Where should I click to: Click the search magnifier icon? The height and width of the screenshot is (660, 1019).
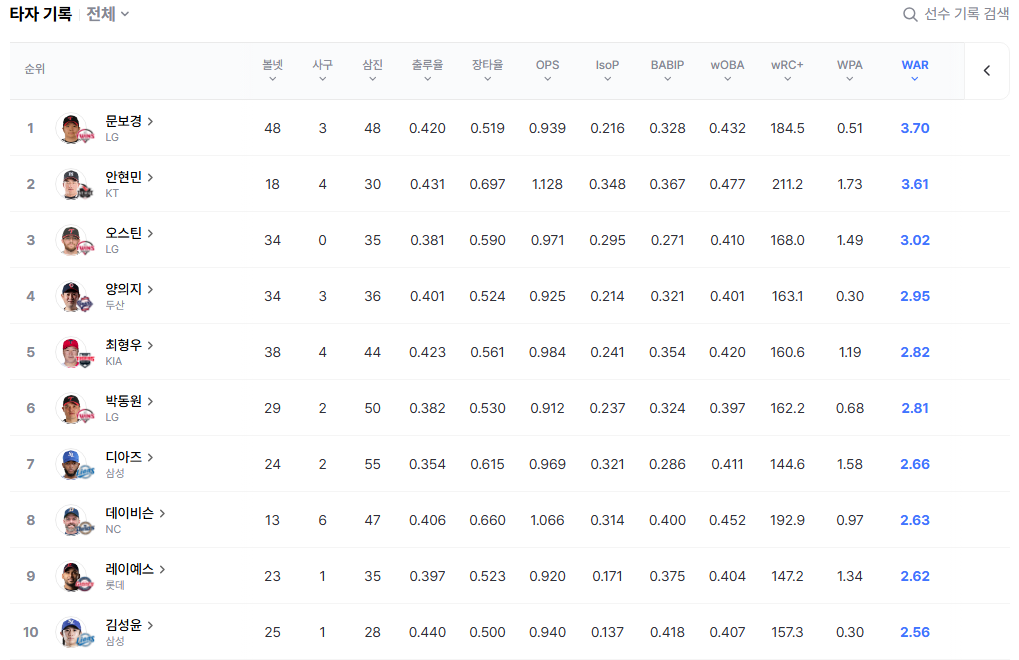click(x=910, y=14)
